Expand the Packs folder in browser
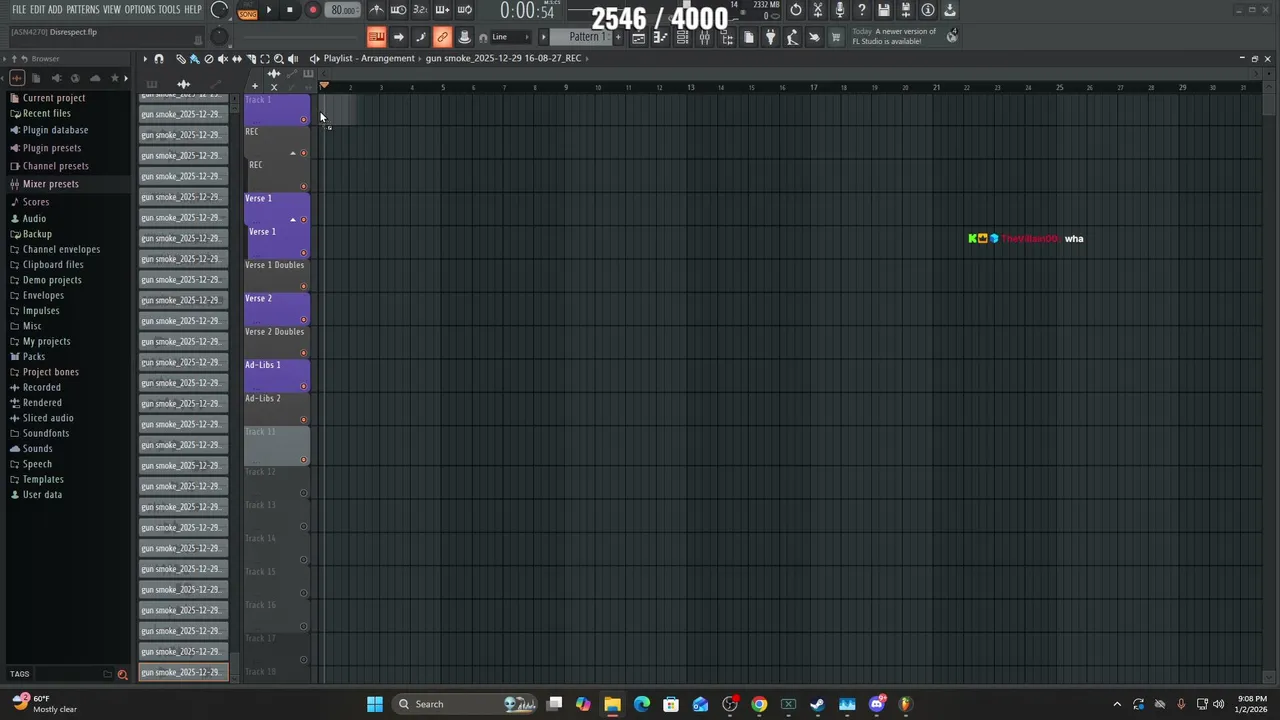The height and width of the screenshot is (720, 1280). [x=34, y=357]
